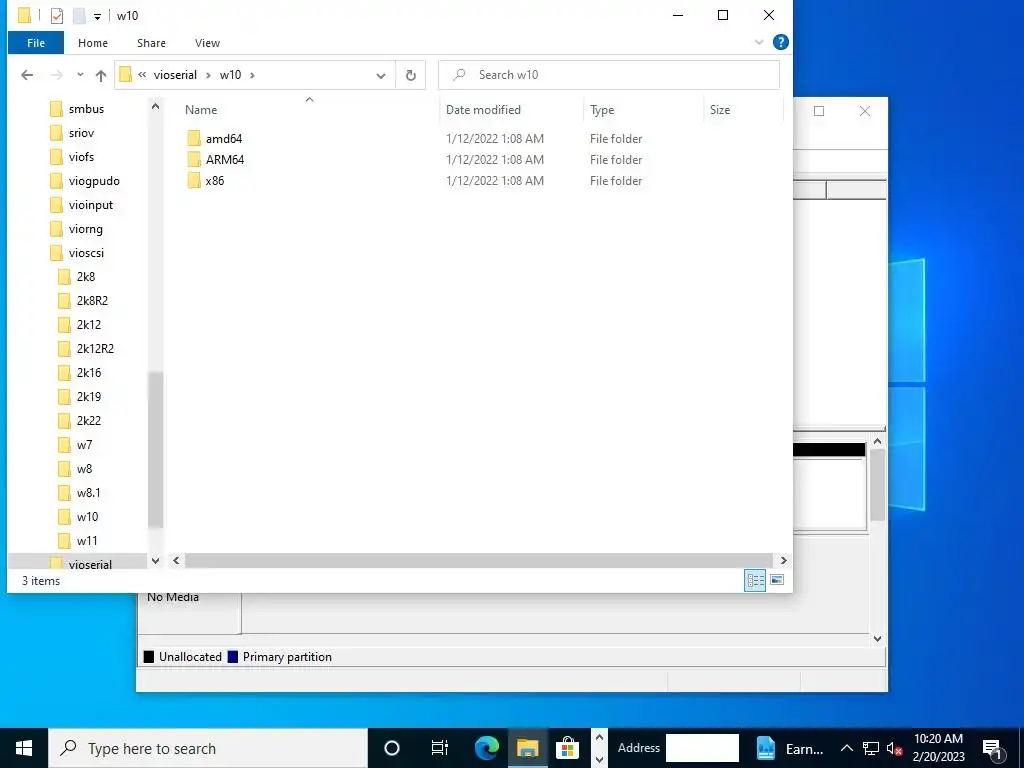1024x768 pixels.
Task: Select the 2k12R2 subfolder in tree
Action: [95, 349]
